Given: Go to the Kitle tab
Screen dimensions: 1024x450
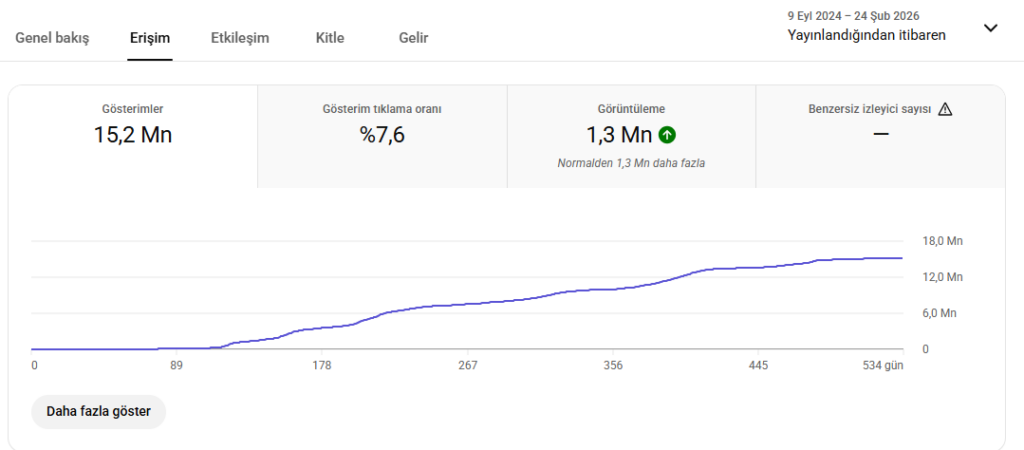Looking at the screenshot, I should tap(330, 38).
